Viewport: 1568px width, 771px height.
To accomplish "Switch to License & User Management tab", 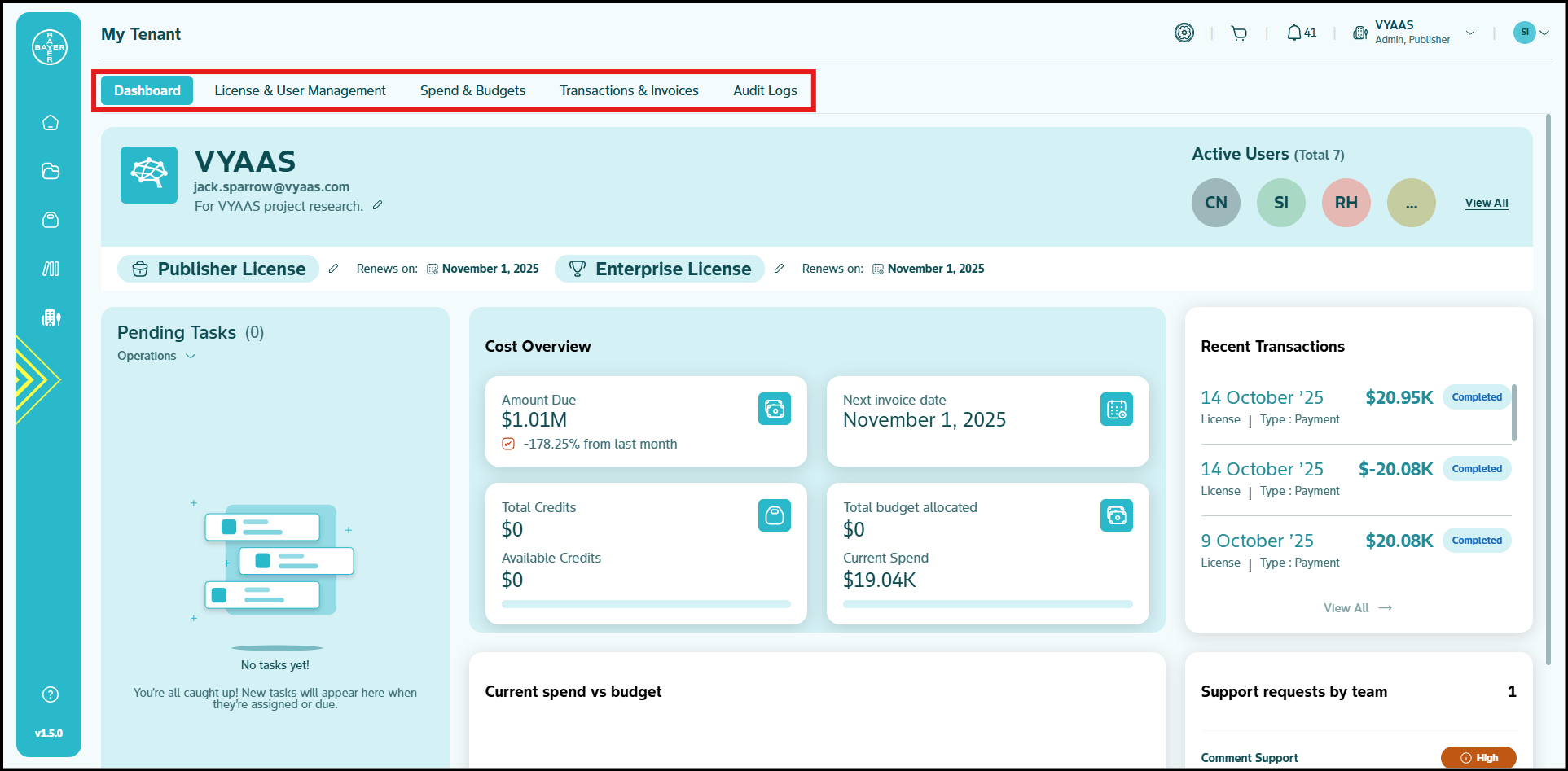I will pos(300,90).
